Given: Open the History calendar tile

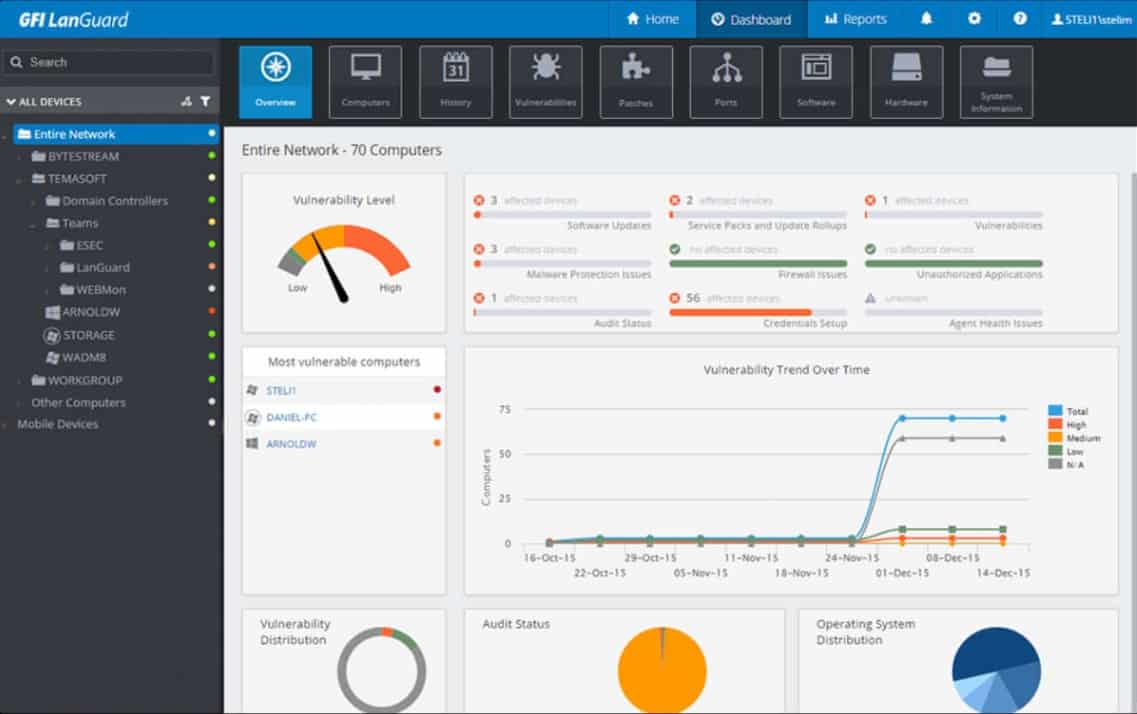Looking at the screenshot, I should coord(455,82).
